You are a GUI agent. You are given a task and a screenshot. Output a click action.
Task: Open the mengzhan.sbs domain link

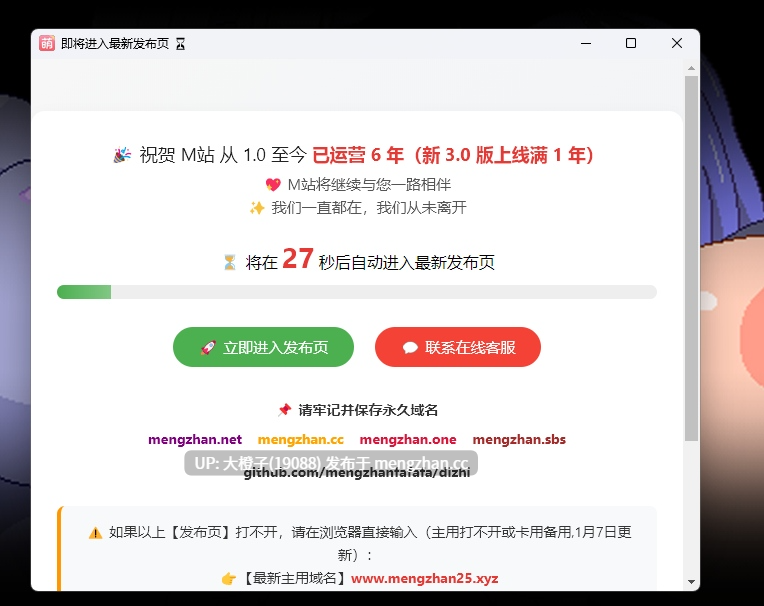pos(519,439)
